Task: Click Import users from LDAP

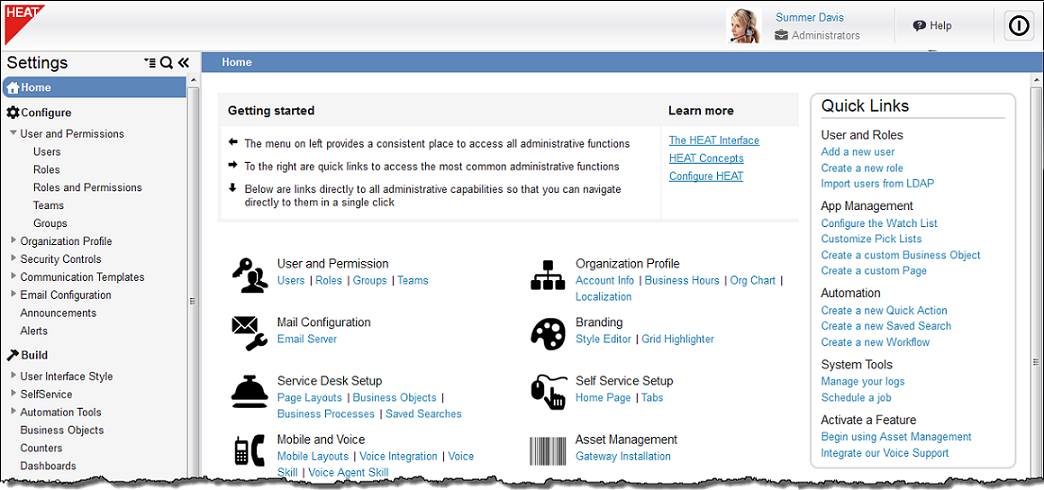Action: pyautogui.click(x=878, y=184)
